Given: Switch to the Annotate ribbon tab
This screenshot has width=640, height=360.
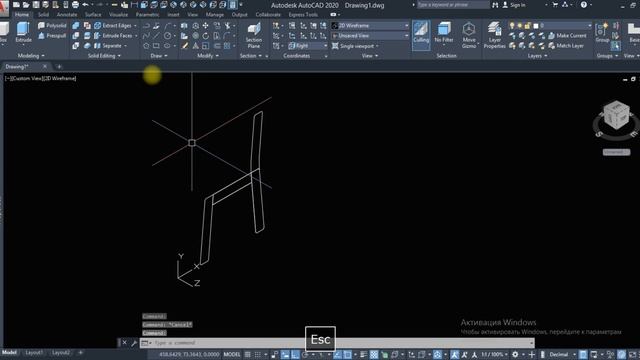Looking at the screenshot, I should click(67, 14).
